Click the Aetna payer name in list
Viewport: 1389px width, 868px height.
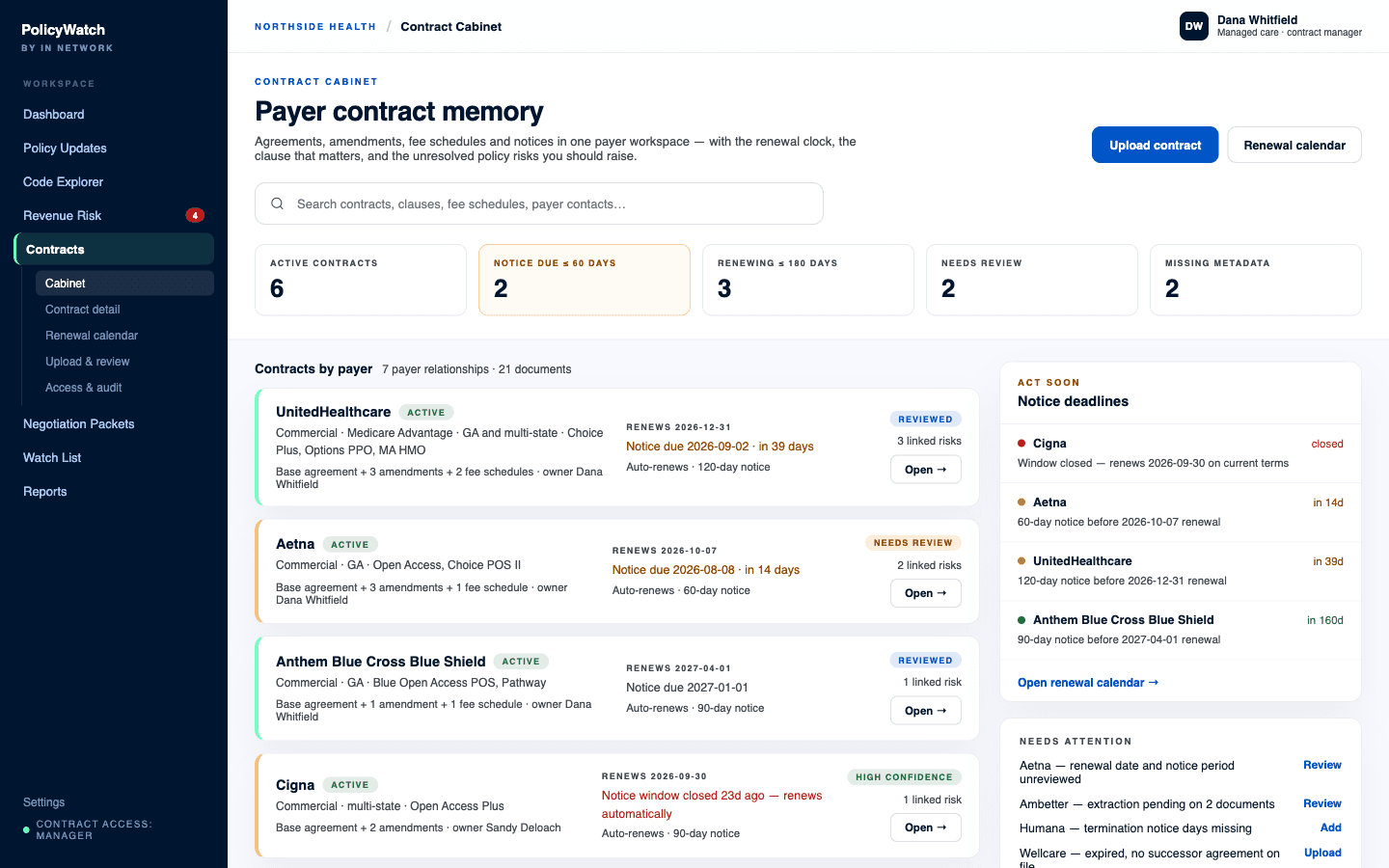(x=295, y=544)
